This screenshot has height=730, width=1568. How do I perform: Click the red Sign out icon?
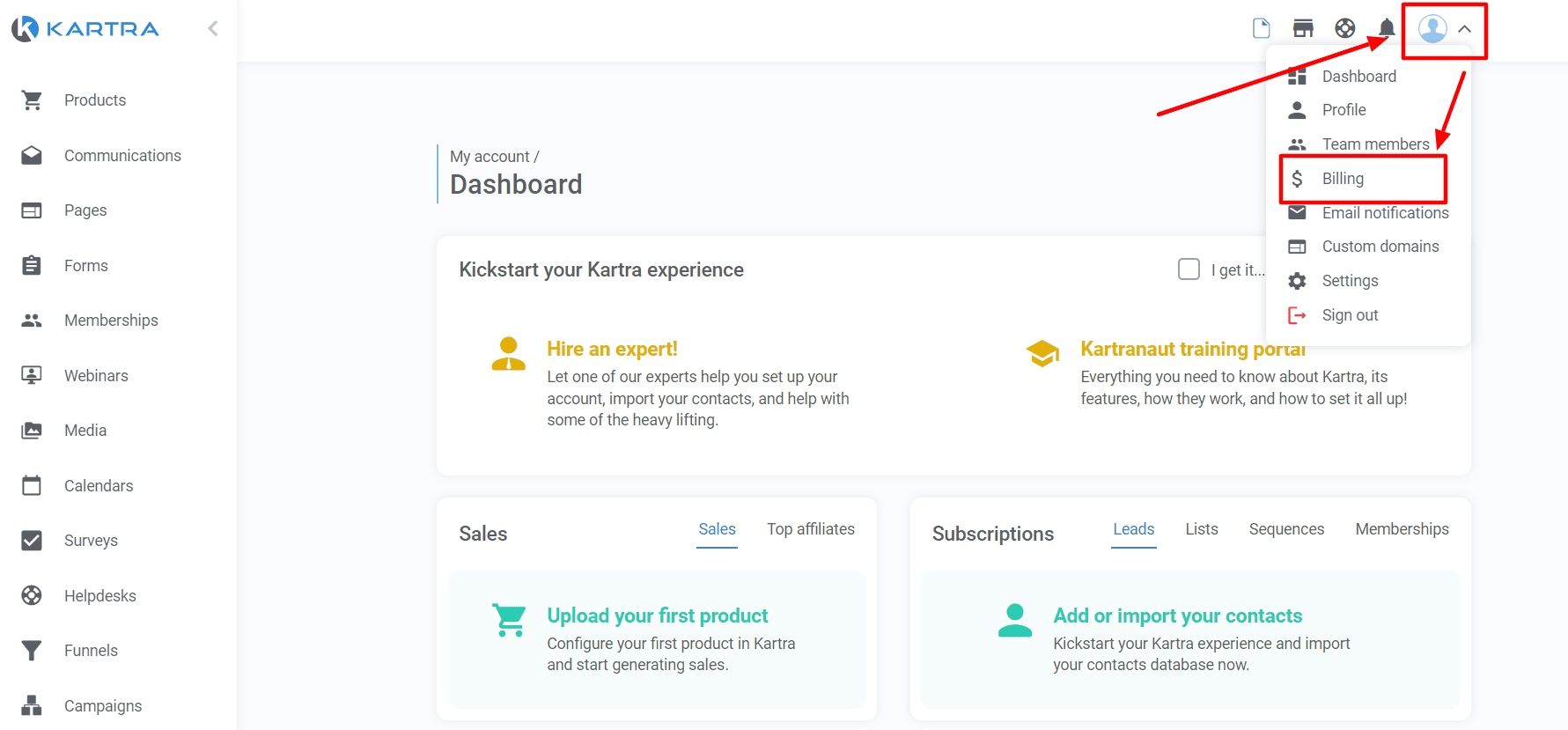click(x=1297, y=315)
